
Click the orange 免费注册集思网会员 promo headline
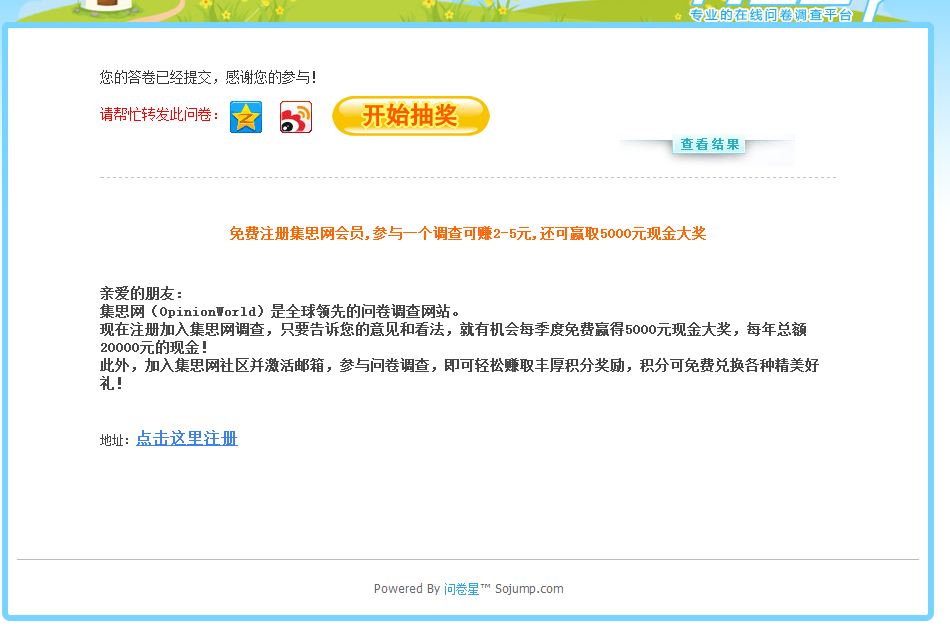(x=467, y=233)
